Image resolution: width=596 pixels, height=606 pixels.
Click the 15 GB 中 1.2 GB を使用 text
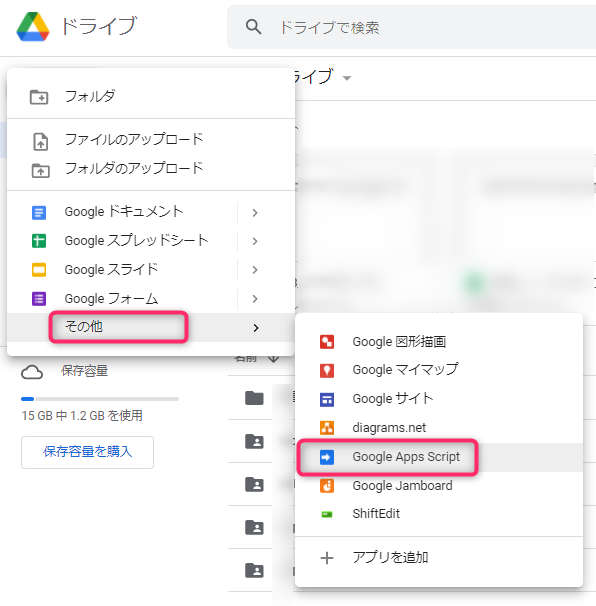[x=82, y=416]
